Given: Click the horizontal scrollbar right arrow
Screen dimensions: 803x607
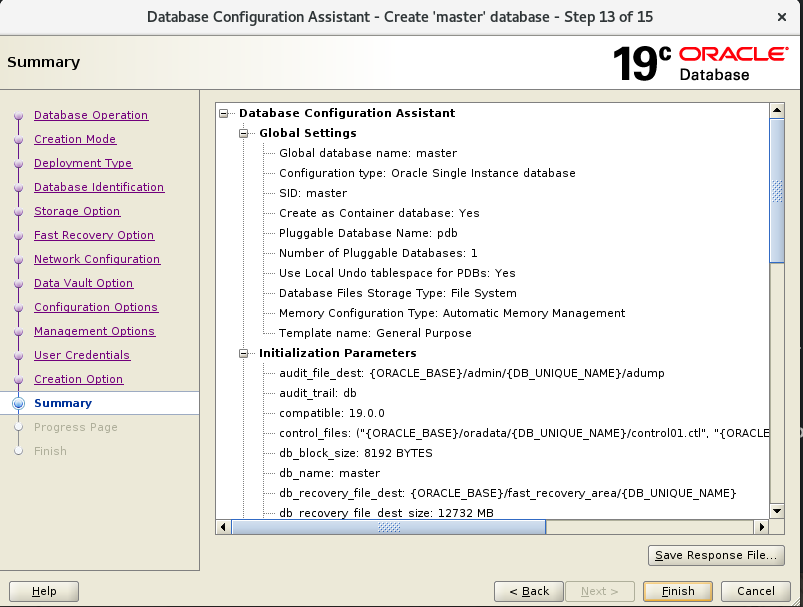Looking at the screenshot, I should pos(762,527).
